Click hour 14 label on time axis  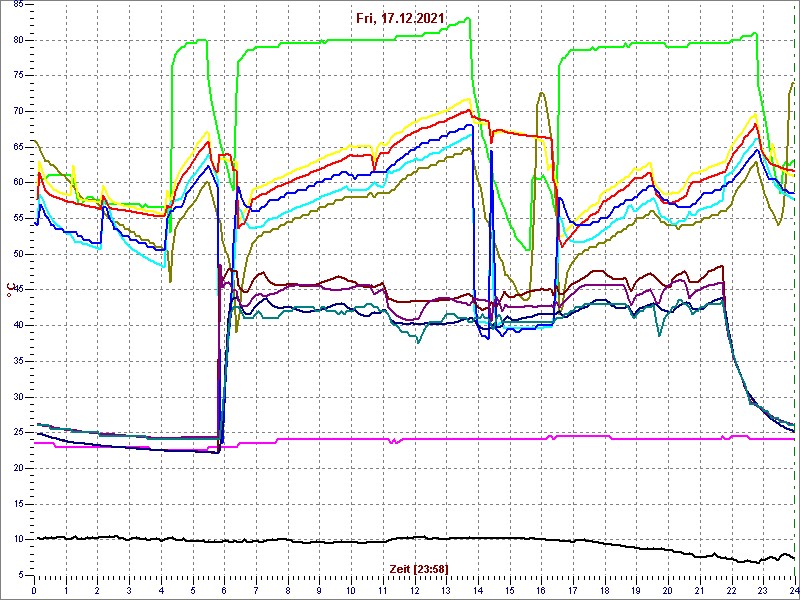tap(478, 591)
